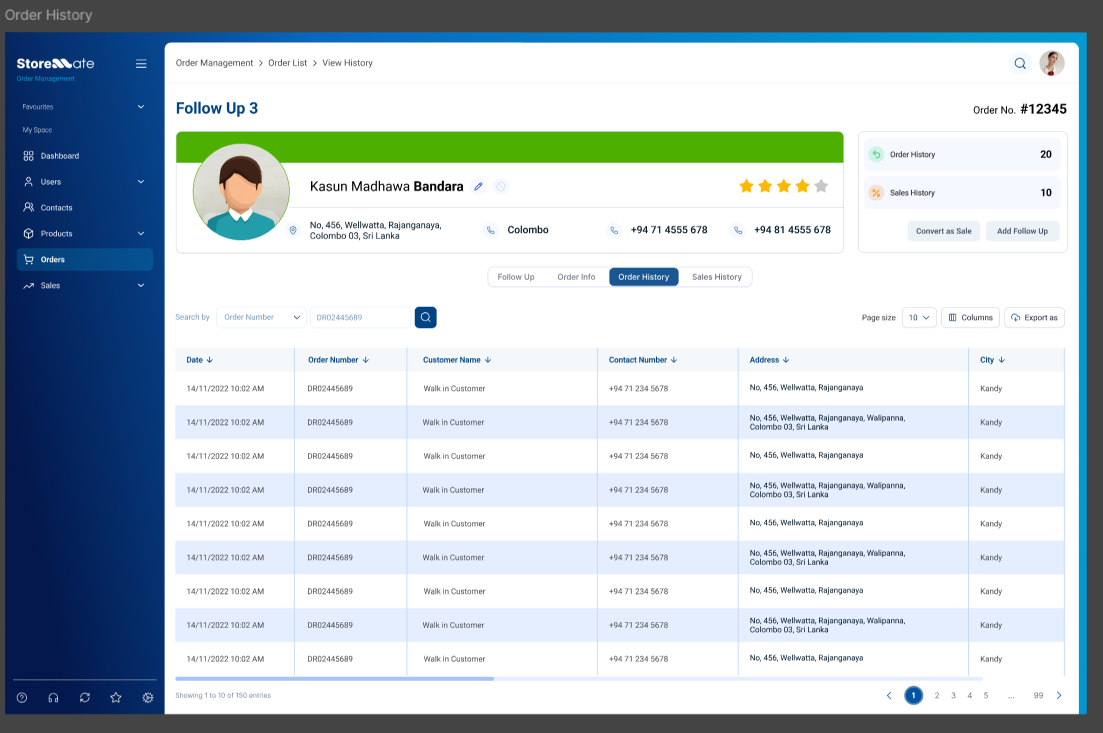Open the Dashboard menu item
The image size is (1103, 733).
click(x=84, y=156)
